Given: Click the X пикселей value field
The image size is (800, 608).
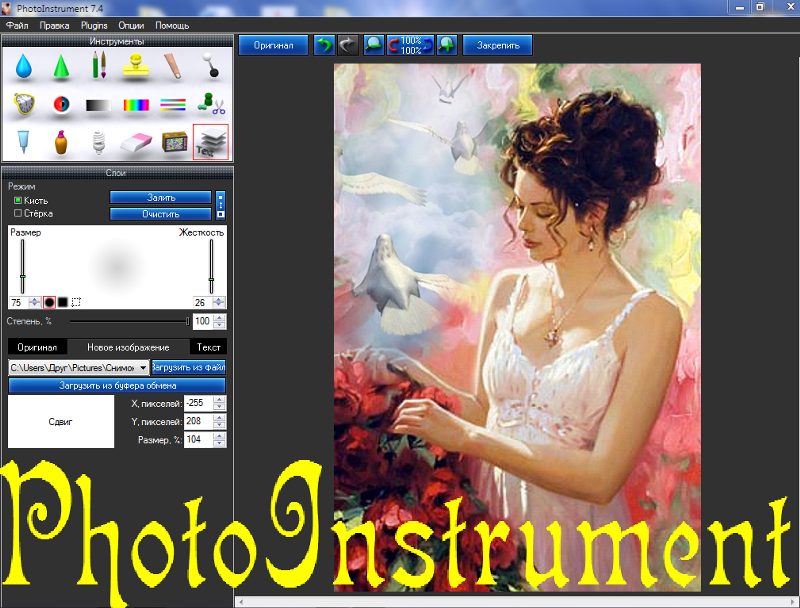Looking at the screenshot, I should click(198, 403).
